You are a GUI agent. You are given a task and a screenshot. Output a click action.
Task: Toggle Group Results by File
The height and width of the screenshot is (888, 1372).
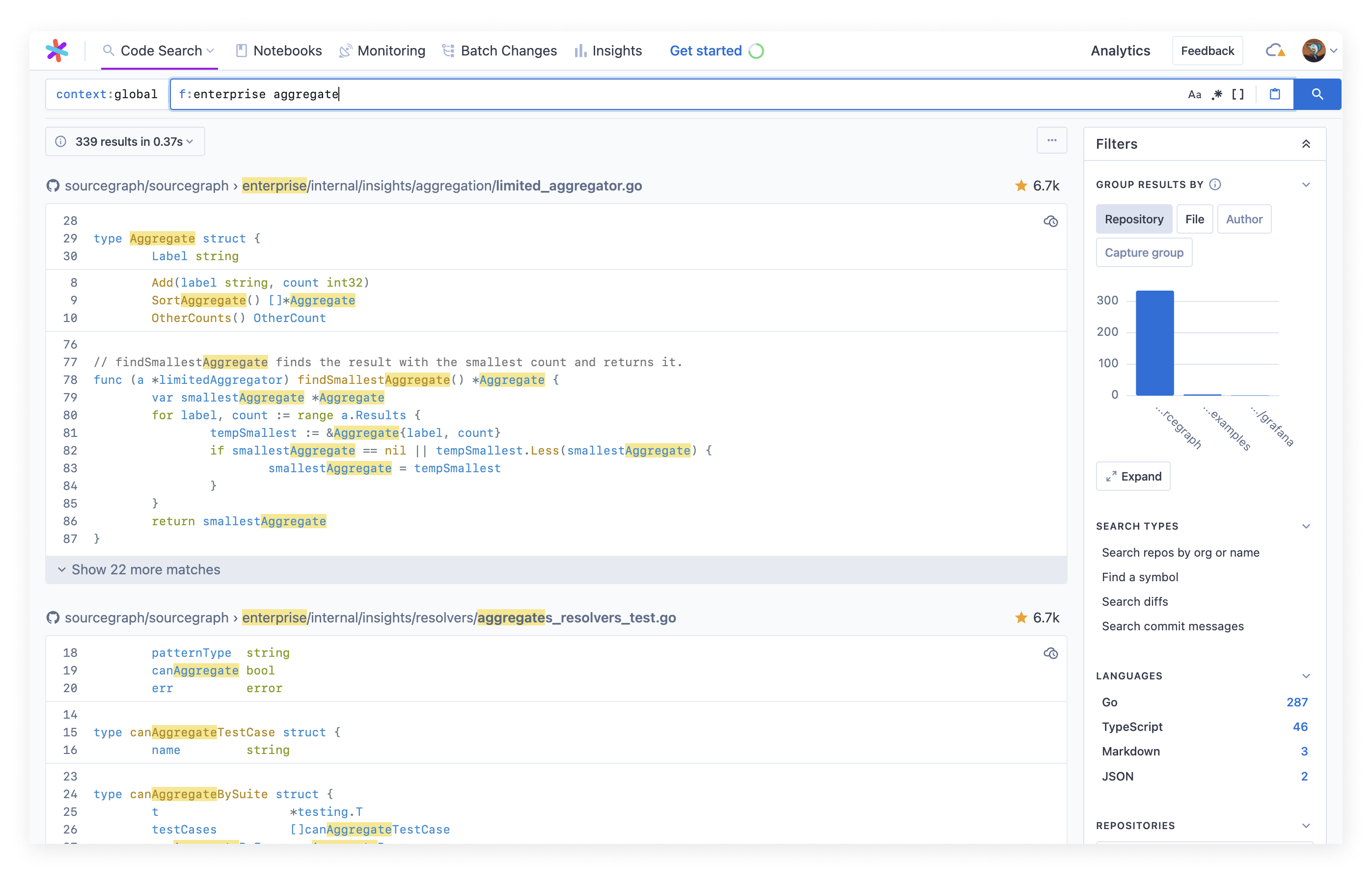point(1193,219)
